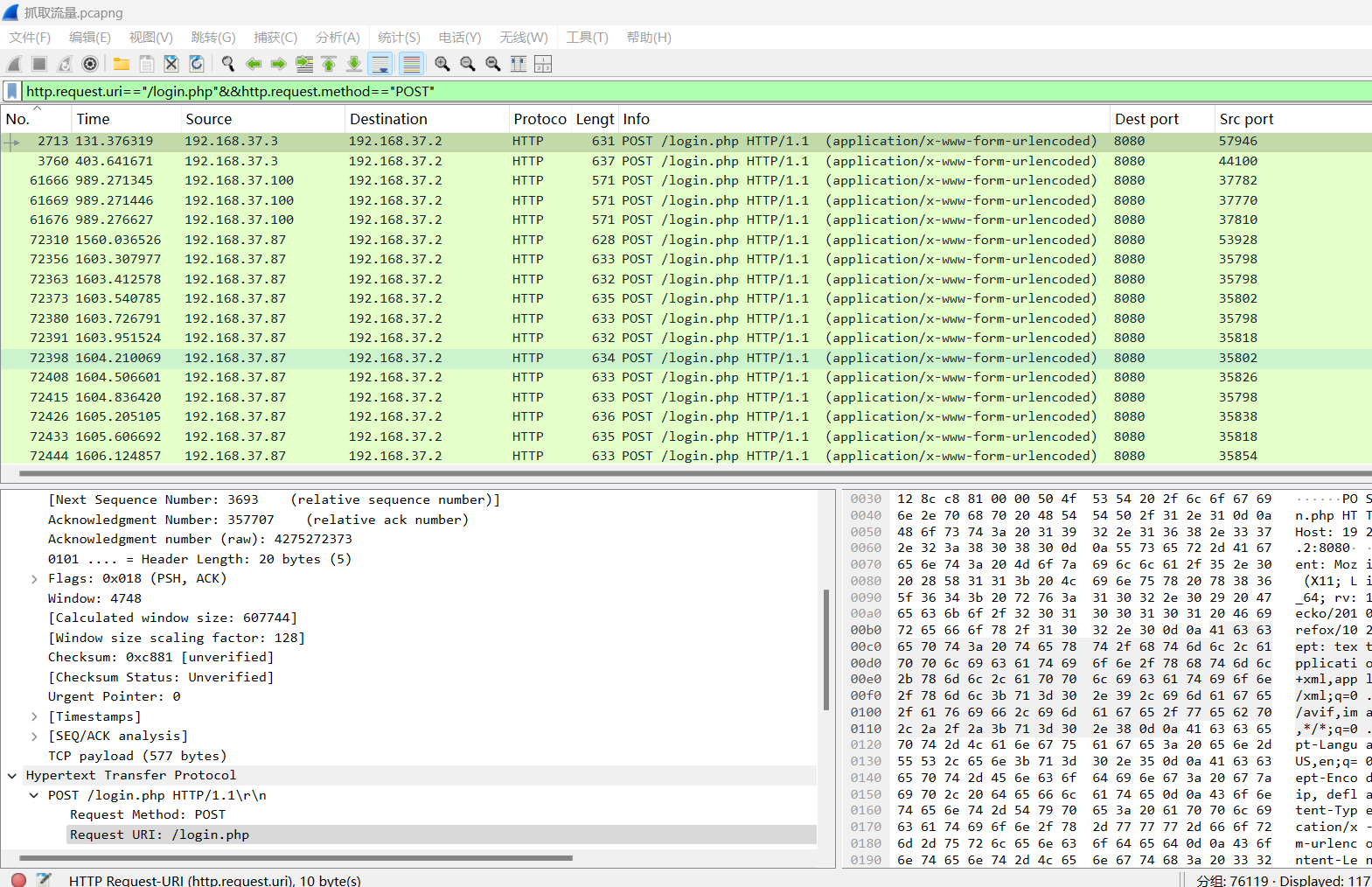
Task: Jump to the first packet
Action: click(x=329, y=64)
